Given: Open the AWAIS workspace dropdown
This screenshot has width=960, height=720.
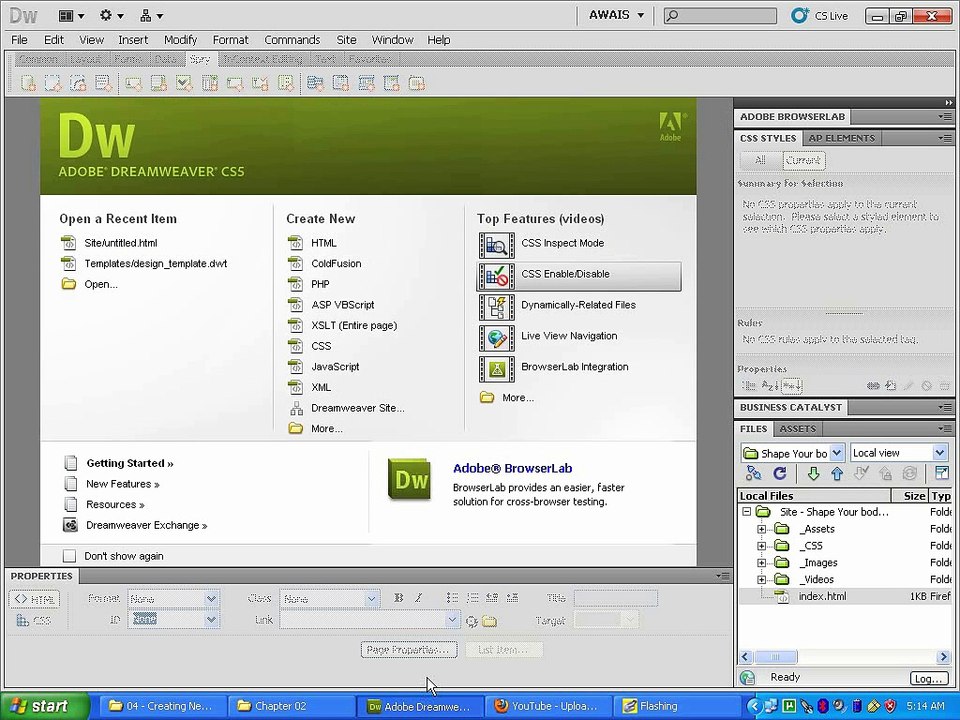Looking at the screenshot, I should pos(616,15).
